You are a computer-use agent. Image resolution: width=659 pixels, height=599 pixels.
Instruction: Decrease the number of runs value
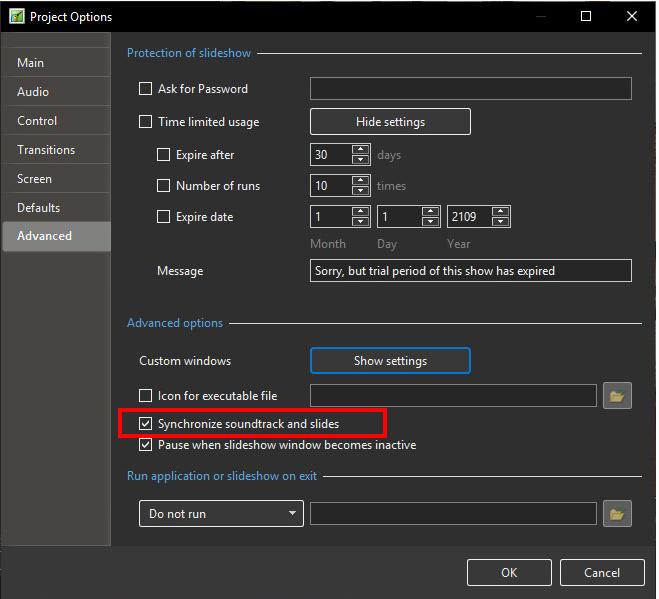click(360, 191)
